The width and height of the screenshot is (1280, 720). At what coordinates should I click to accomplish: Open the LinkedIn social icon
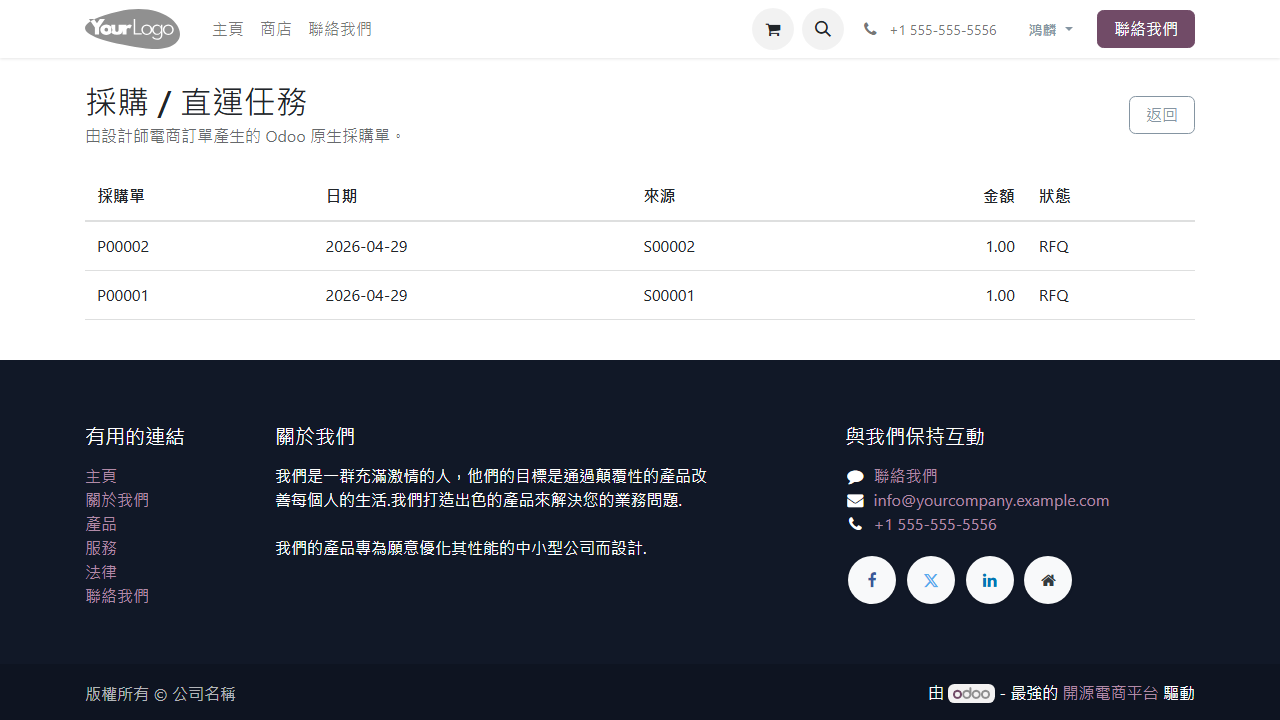(990, 580)
